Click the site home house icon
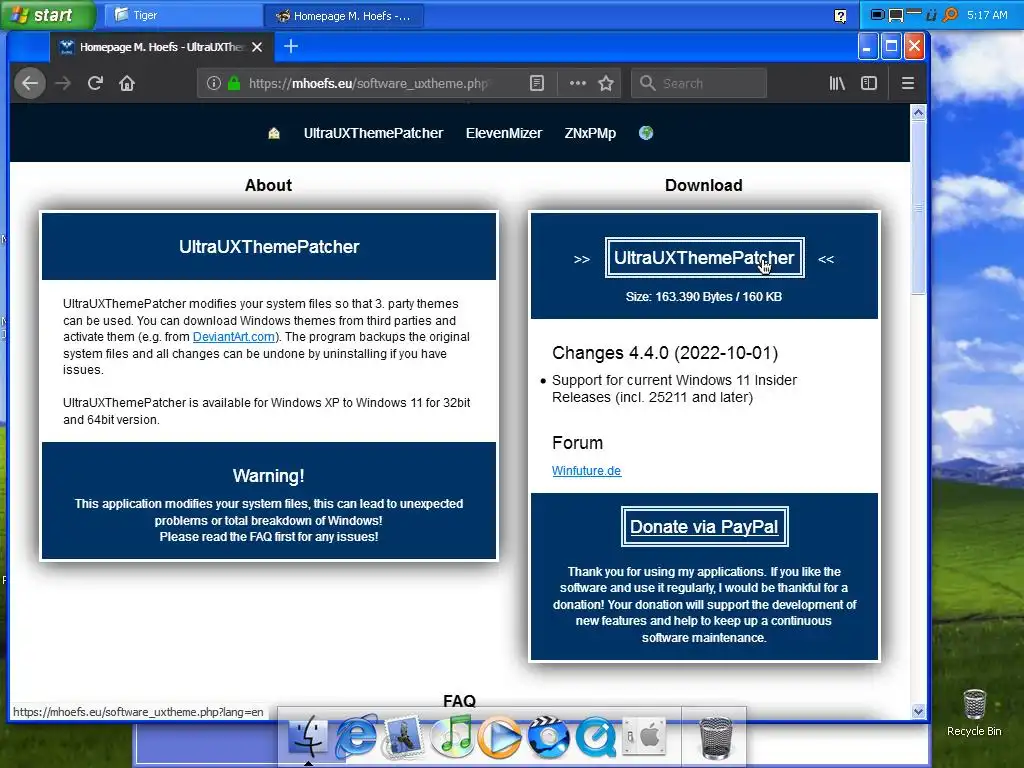Image resolution: width=1024 pixels, height=768 pixels. tap(274, 133)
